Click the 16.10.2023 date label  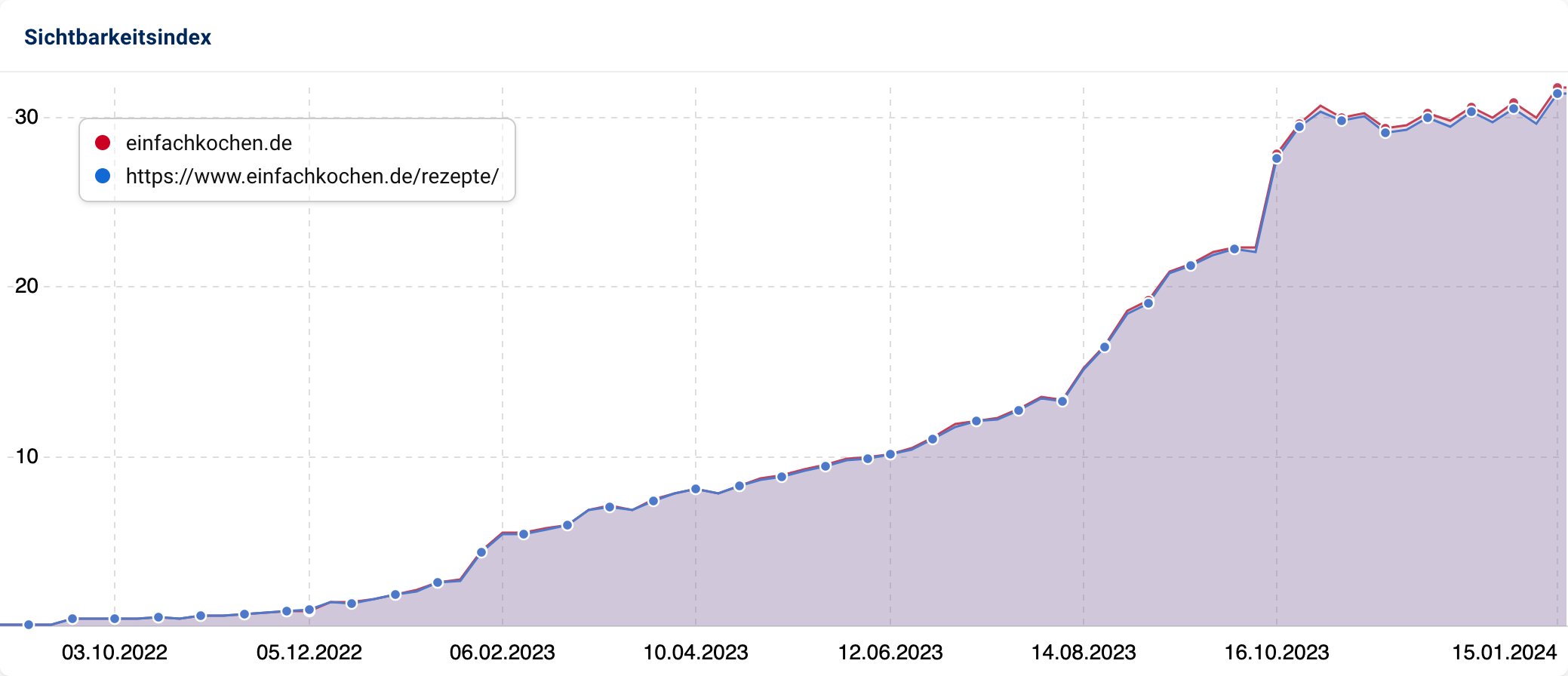point(1277,653)
